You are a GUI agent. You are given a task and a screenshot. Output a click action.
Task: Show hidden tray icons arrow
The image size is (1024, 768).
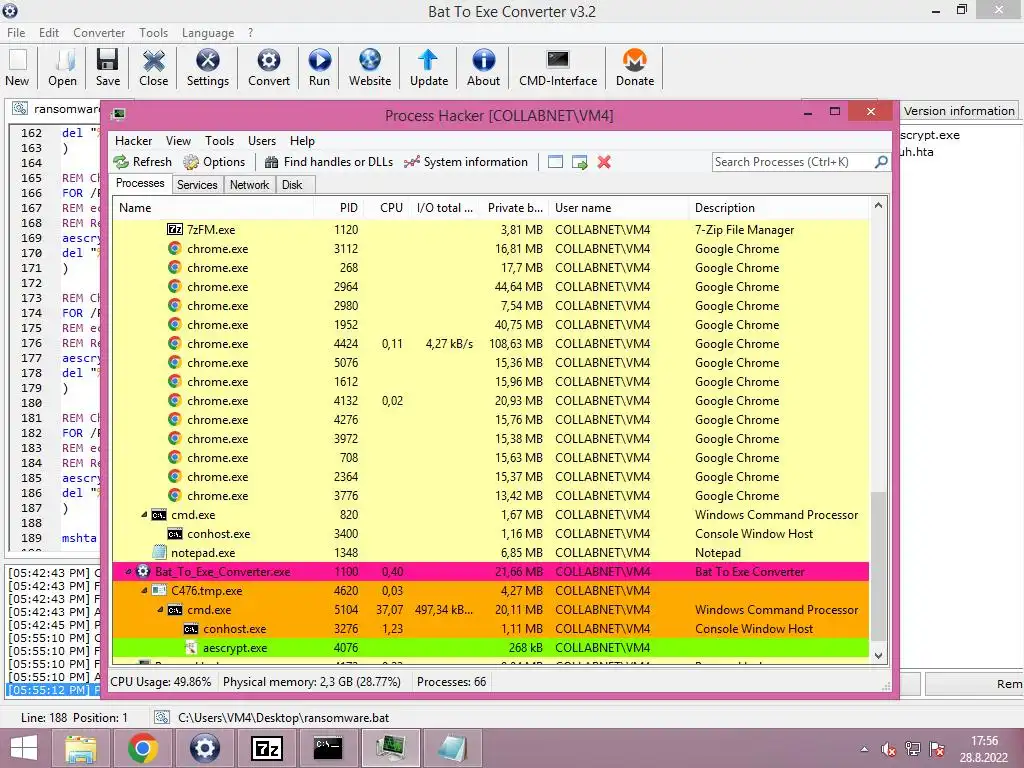point(864,749)
